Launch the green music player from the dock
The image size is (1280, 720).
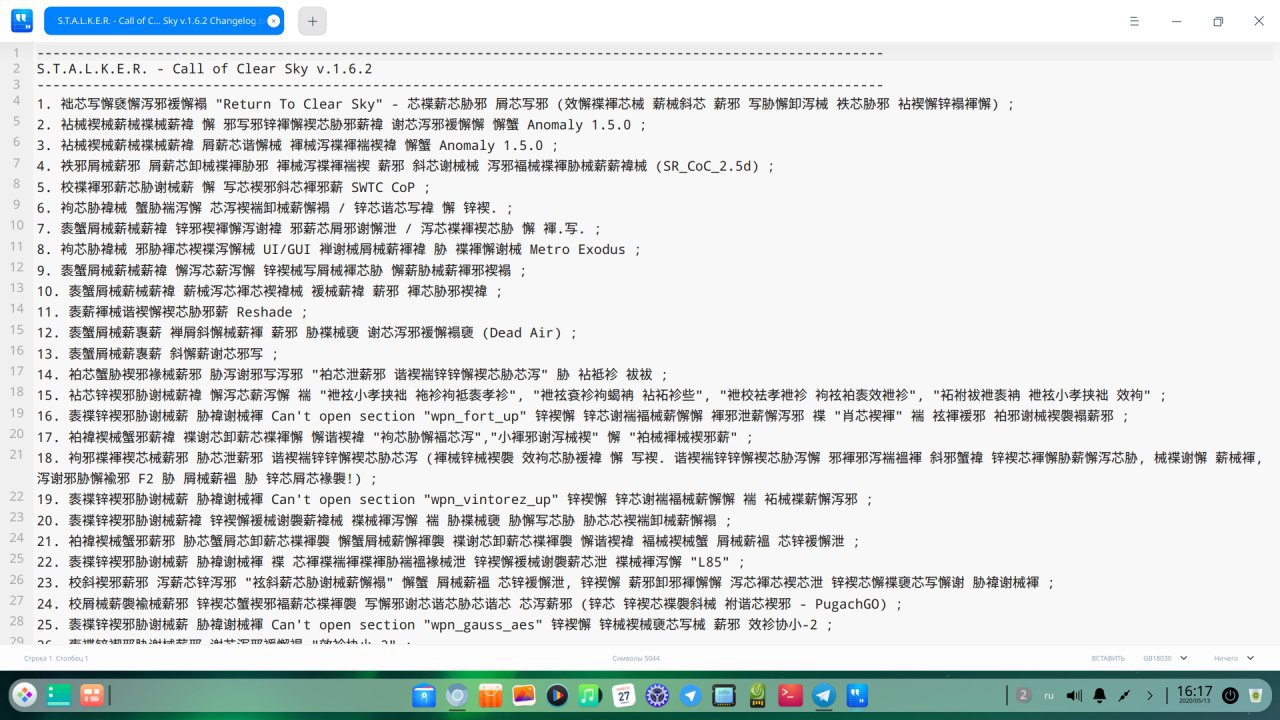pyautogui.click(x=590, y=695)
